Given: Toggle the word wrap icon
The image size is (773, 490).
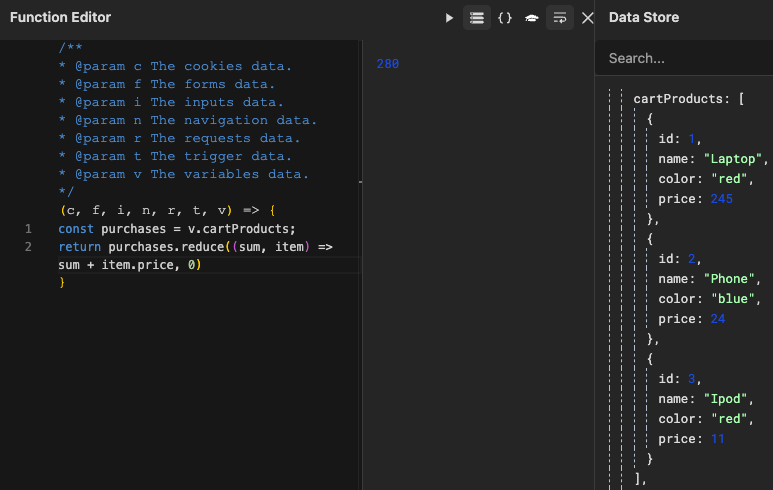Looking at the screenshot, I should click(560, 18).
